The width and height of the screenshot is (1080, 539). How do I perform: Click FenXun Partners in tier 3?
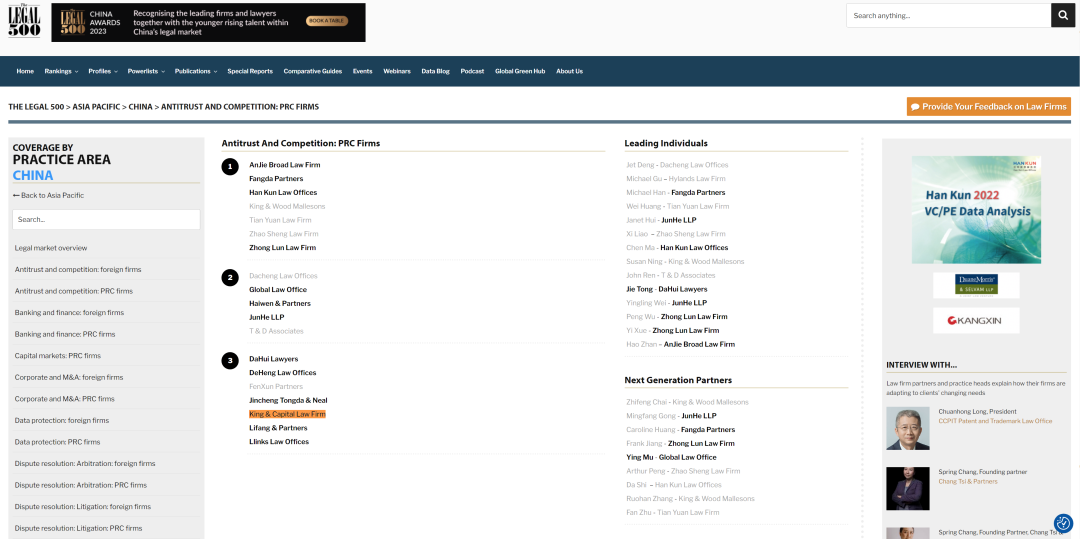pos(276,386)
